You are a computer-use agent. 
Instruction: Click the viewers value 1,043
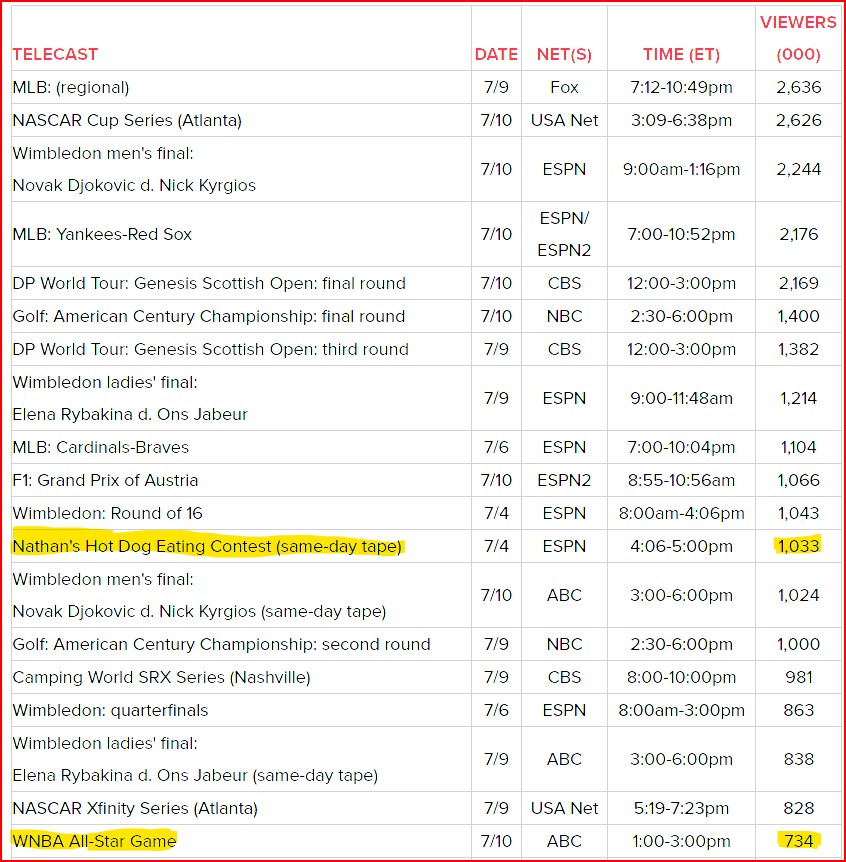tap(798, 513)
